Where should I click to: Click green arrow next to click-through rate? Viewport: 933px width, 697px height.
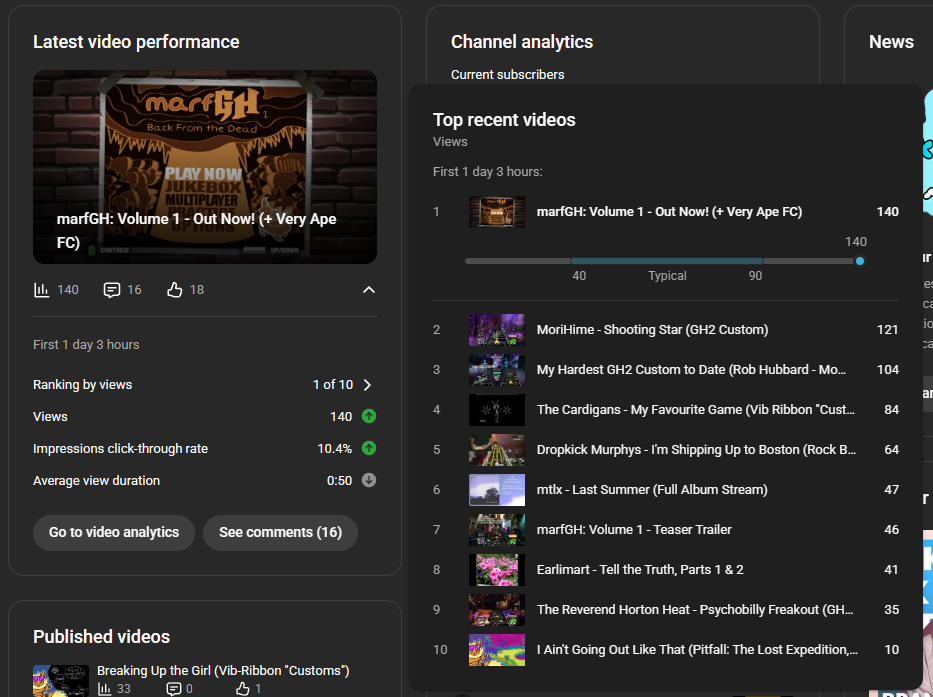(x=369, y=448)
